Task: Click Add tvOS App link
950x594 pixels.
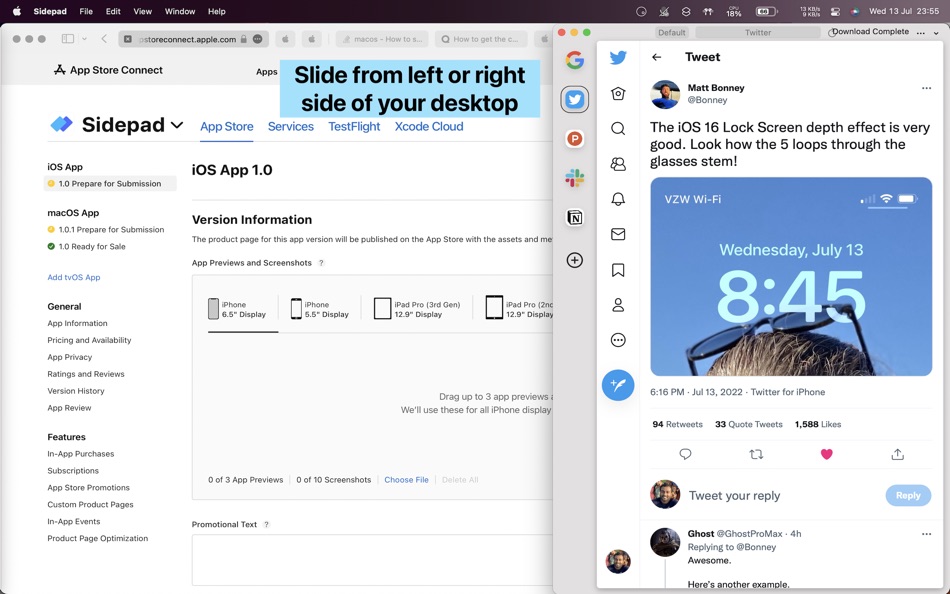Action: pyautogui.click(x=74, y=277)
